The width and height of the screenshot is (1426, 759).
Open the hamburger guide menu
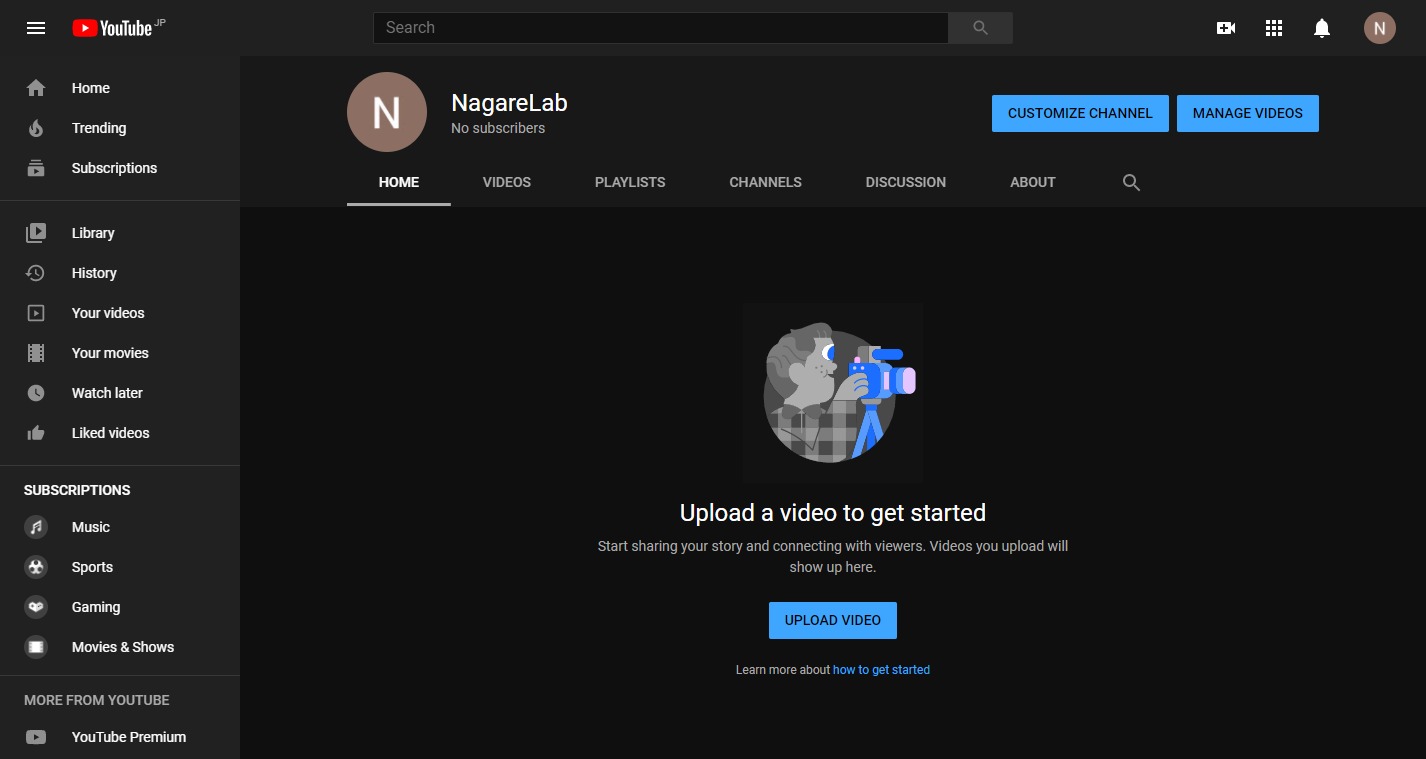click(36, 28)
